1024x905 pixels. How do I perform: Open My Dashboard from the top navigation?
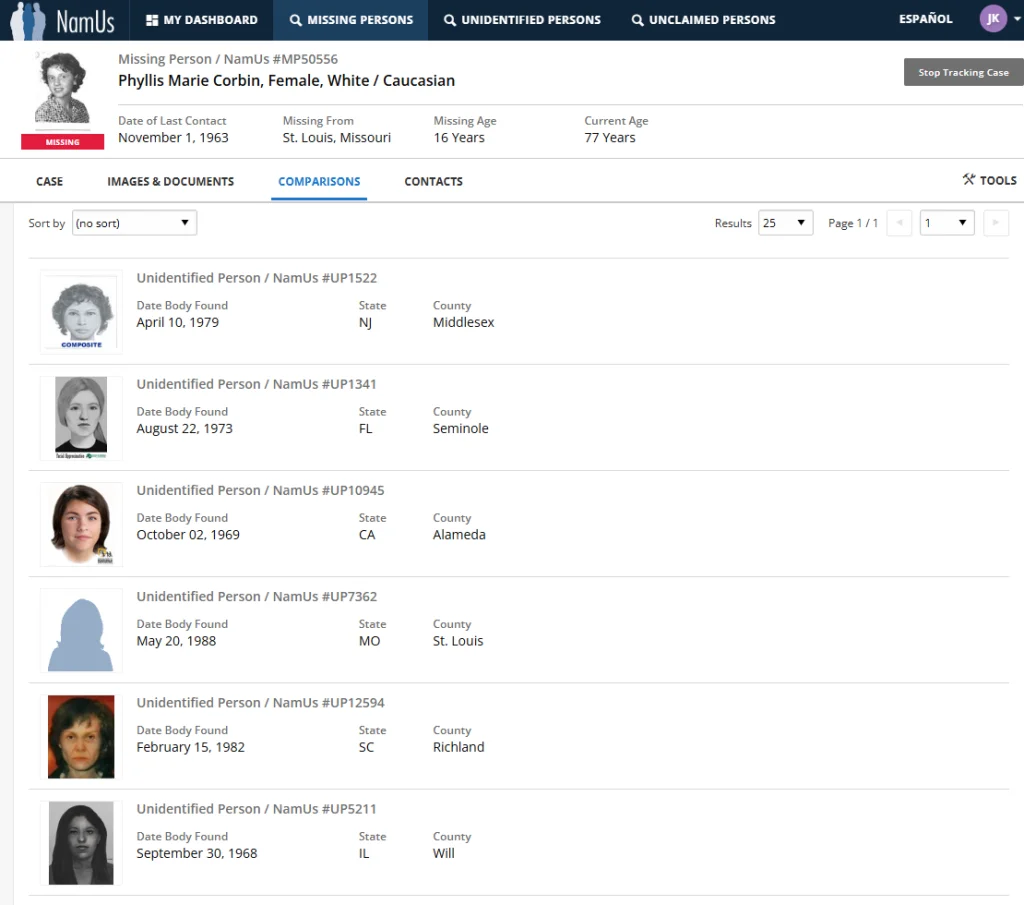tap(201, 20)
